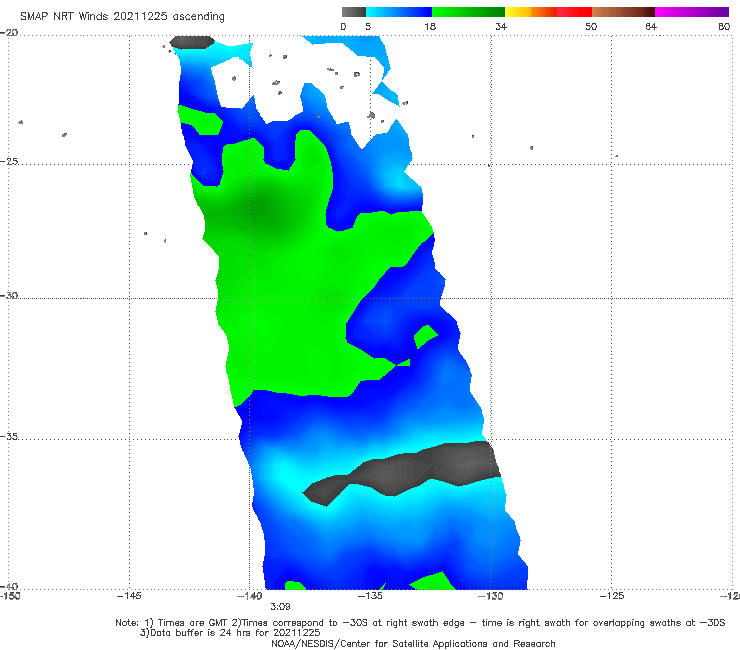740x650 pixels.
Task: Click the small dark gray patch at the swath top
Action: pos(192,42)
